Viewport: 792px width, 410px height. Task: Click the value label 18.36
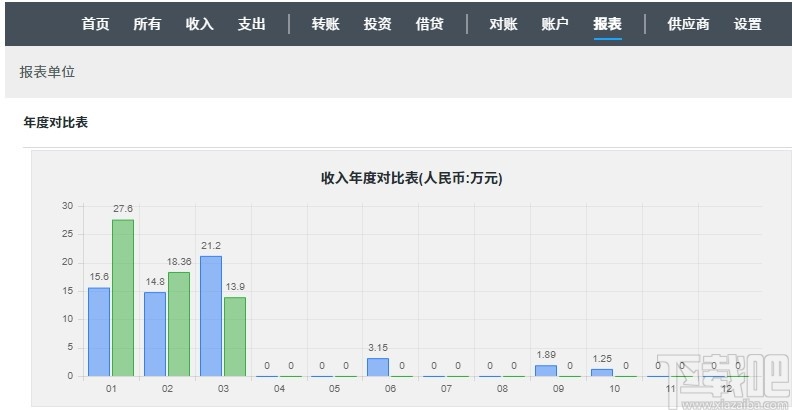(179, 262)
